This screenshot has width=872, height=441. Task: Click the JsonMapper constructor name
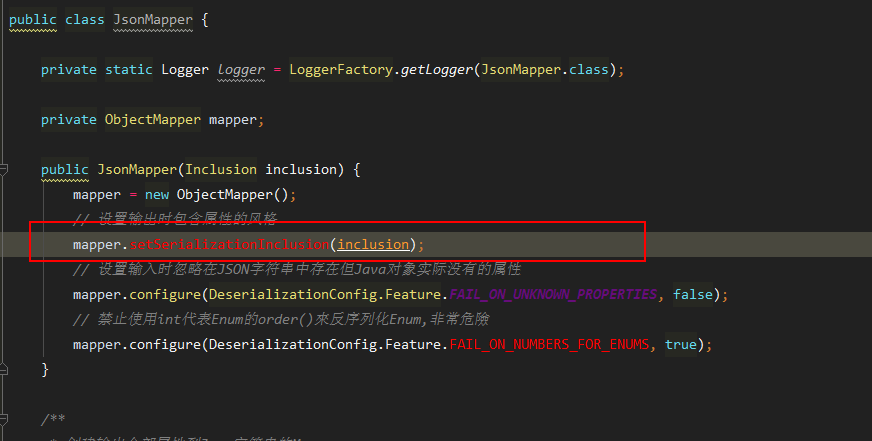coord(137,170)
